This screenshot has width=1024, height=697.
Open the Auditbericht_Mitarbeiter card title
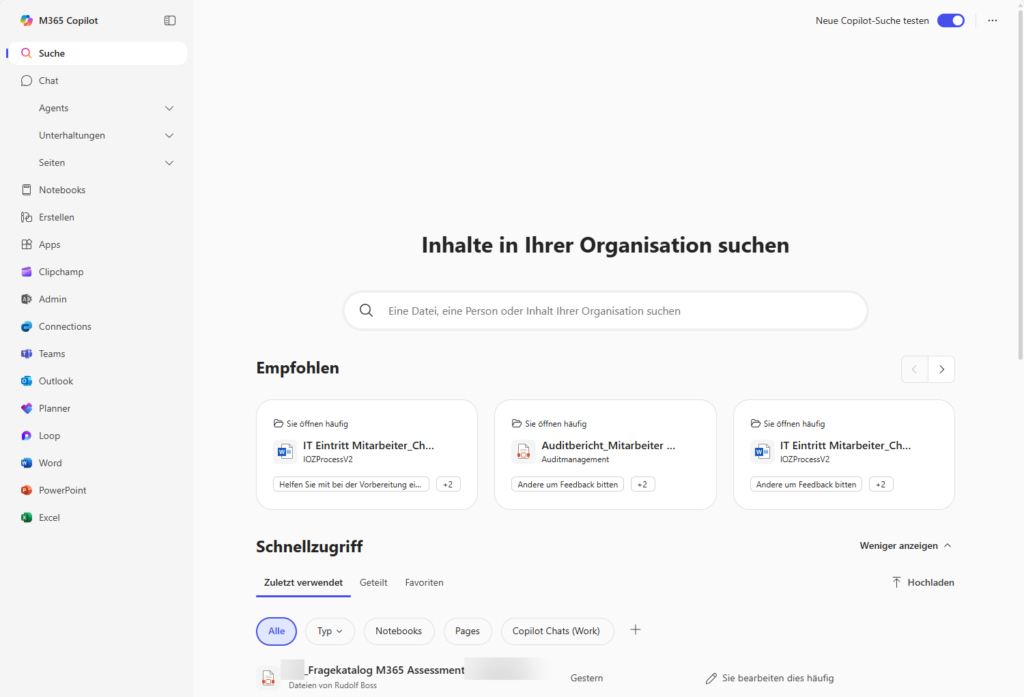[x=608, y=446]
